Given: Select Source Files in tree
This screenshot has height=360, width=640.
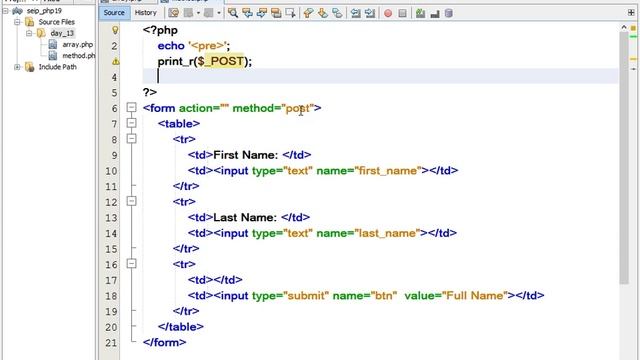Looking at the screenshot, I should [57, 22].
